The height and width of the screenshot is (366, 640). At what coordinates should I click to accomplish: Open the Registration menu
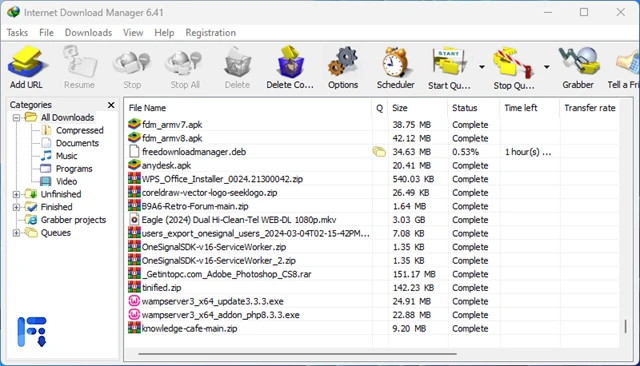pyautogui.click(x=211, y=33)
